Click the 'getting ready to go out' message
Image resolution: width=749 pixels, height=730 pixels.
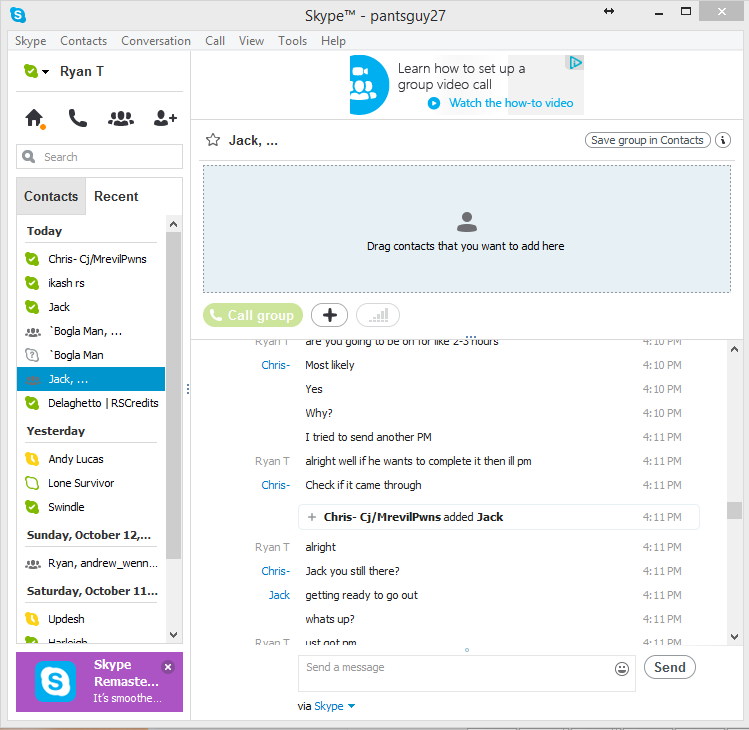click(361, 595)
